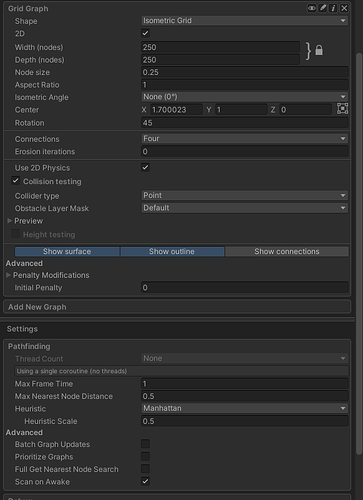Viewport: 363px width, 500px height.
Task: Open the Shape dropdown showing Isometric Grid
Action: pyautogui.click(x=245, y=21)
